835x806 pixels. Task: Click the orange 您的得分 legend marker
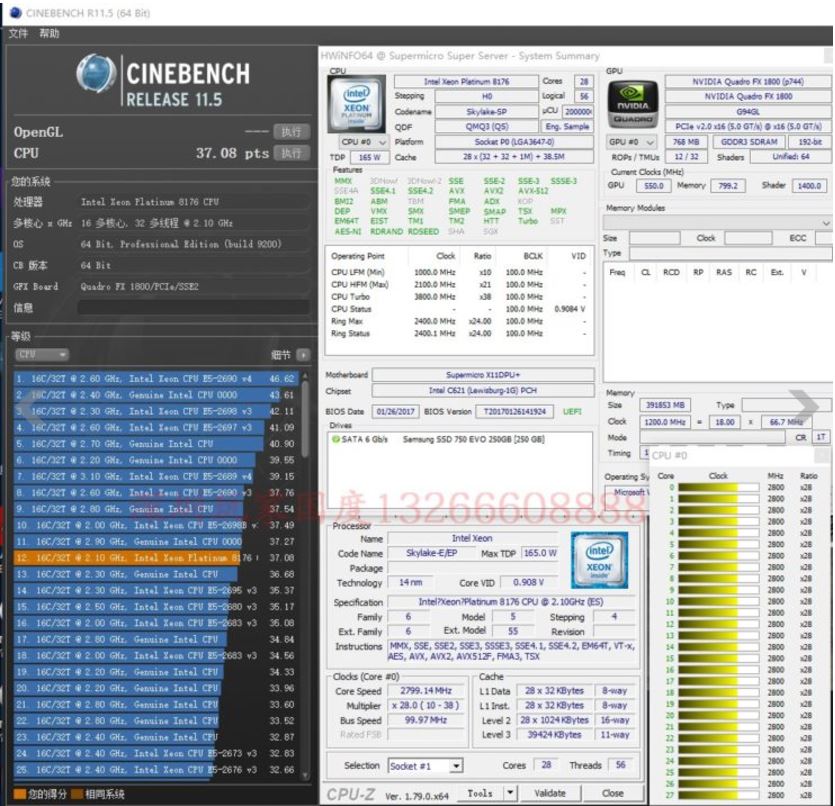coord(18,794)
